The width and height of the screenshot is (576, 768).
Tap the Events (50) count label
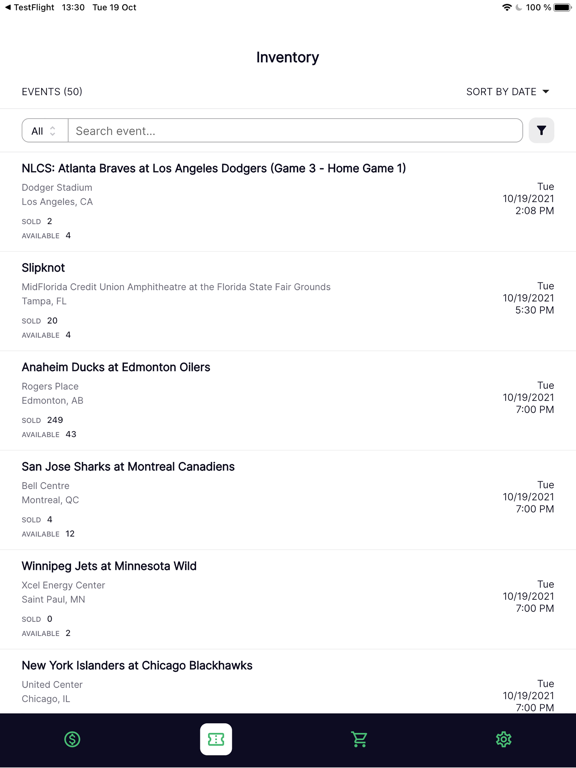point(52,92)
